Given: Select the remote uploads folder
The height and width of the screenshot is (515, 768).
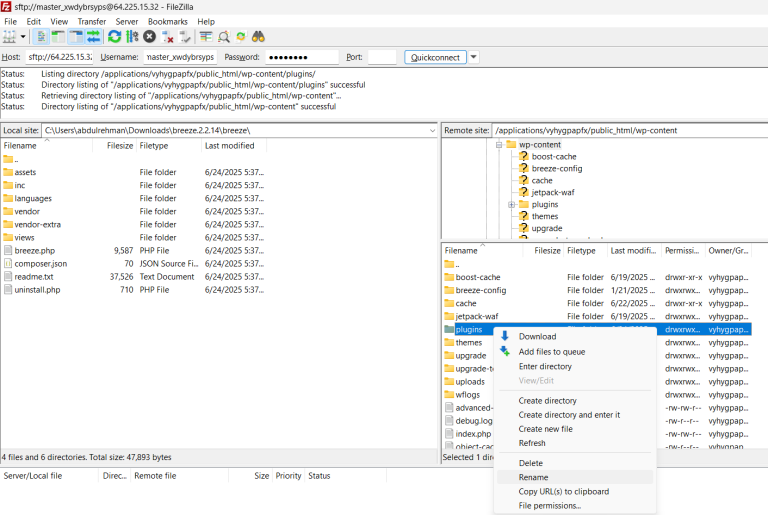Looking at the screenshot, I should click(470, 382).
